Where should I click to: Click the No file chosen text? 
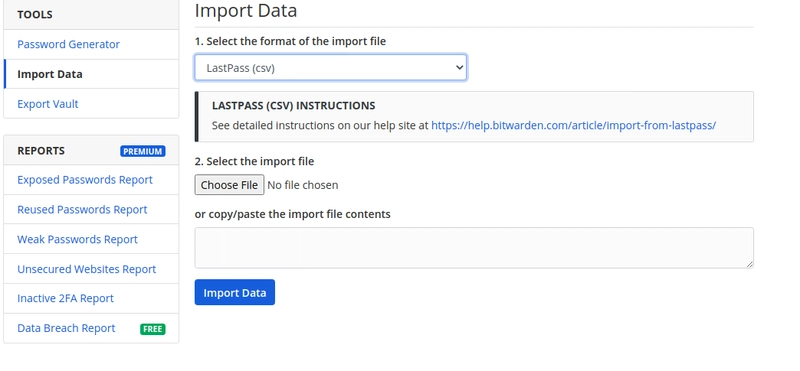[x=303, y=185]
